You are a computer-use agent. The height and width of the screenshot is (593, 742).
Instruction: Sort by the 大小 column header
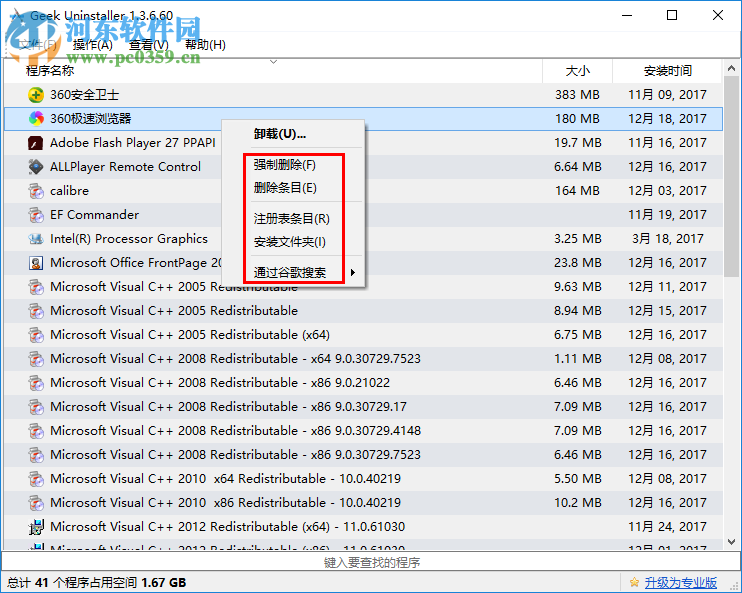click(577, 71)
